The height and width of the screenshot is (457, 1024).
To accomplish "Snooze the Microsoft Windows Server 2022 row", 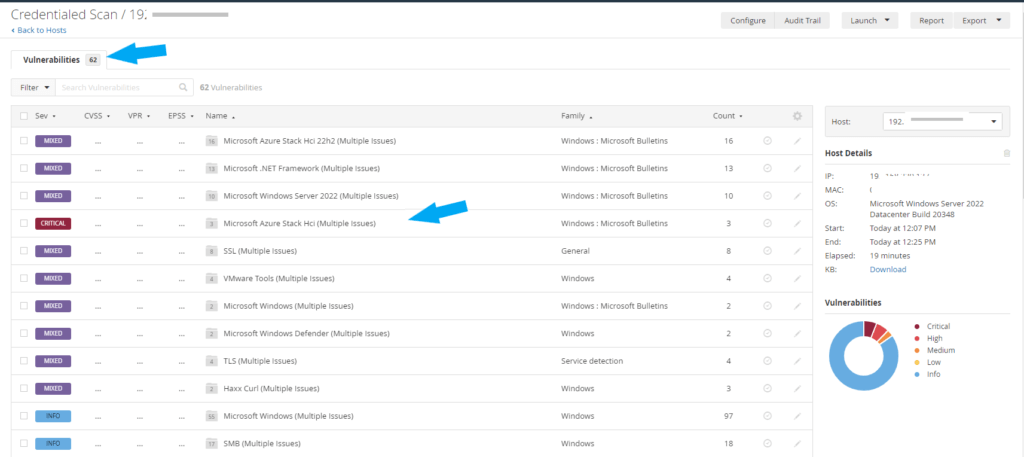I will click(x=768, y=196).
